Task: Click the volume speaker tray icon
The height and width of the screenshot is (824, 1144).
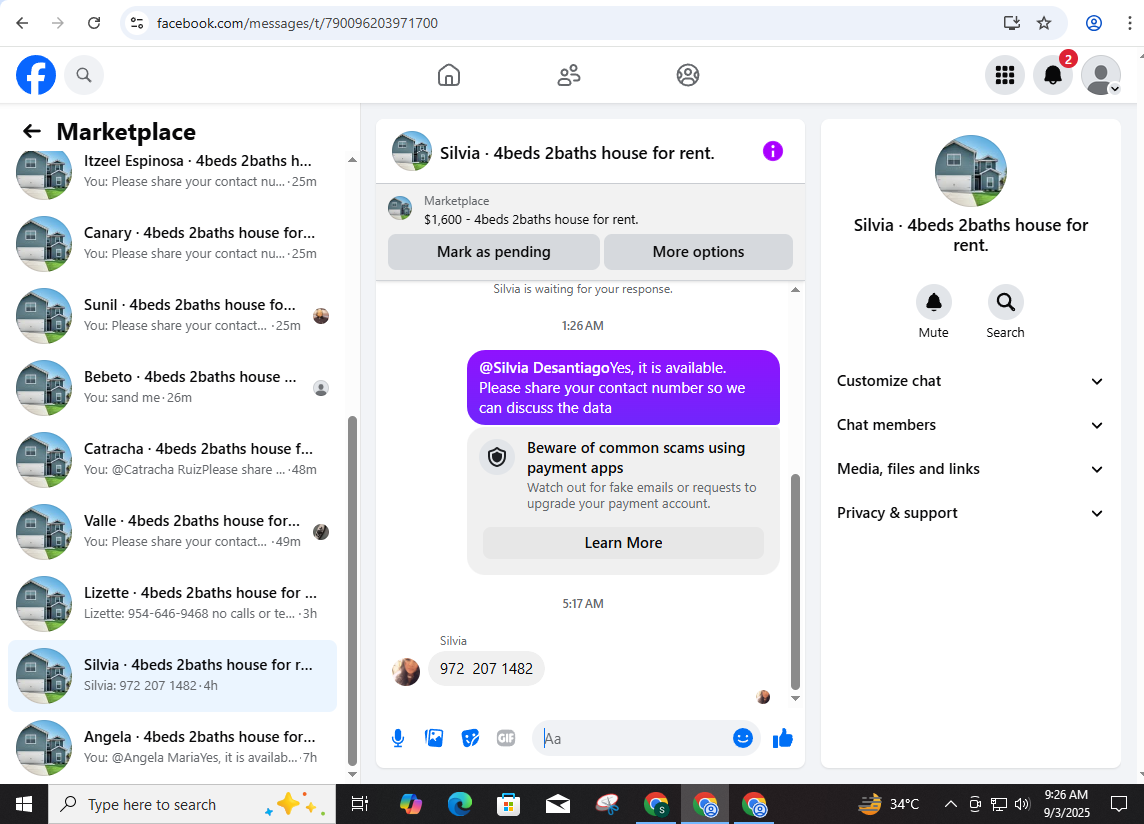Action: coord(1021,804)
